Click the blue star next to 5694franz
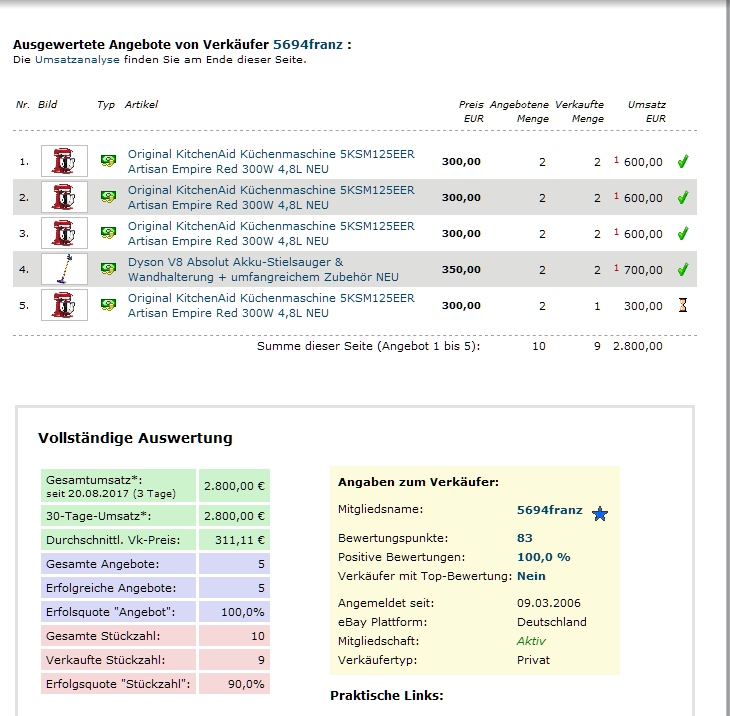This screenshot has width=730, height=716. 600,513
